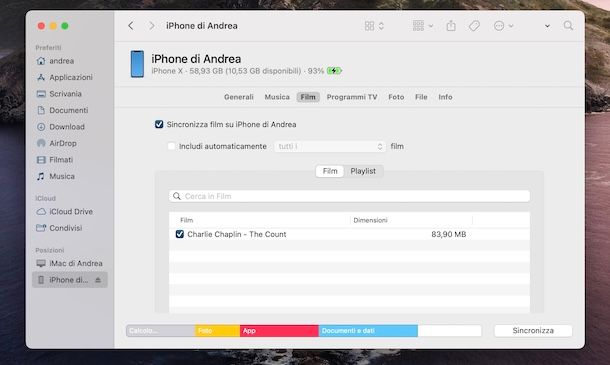This screenshot has width=610, height=365.
Task: Toggle Sincronizza film su iPhone checkbox
Action: pyautogui.click(x=159, y=124)
